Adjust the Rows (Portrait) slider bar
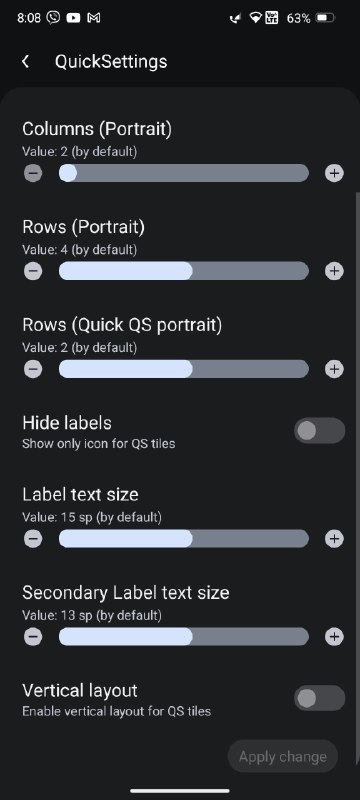 coord(184,271)
